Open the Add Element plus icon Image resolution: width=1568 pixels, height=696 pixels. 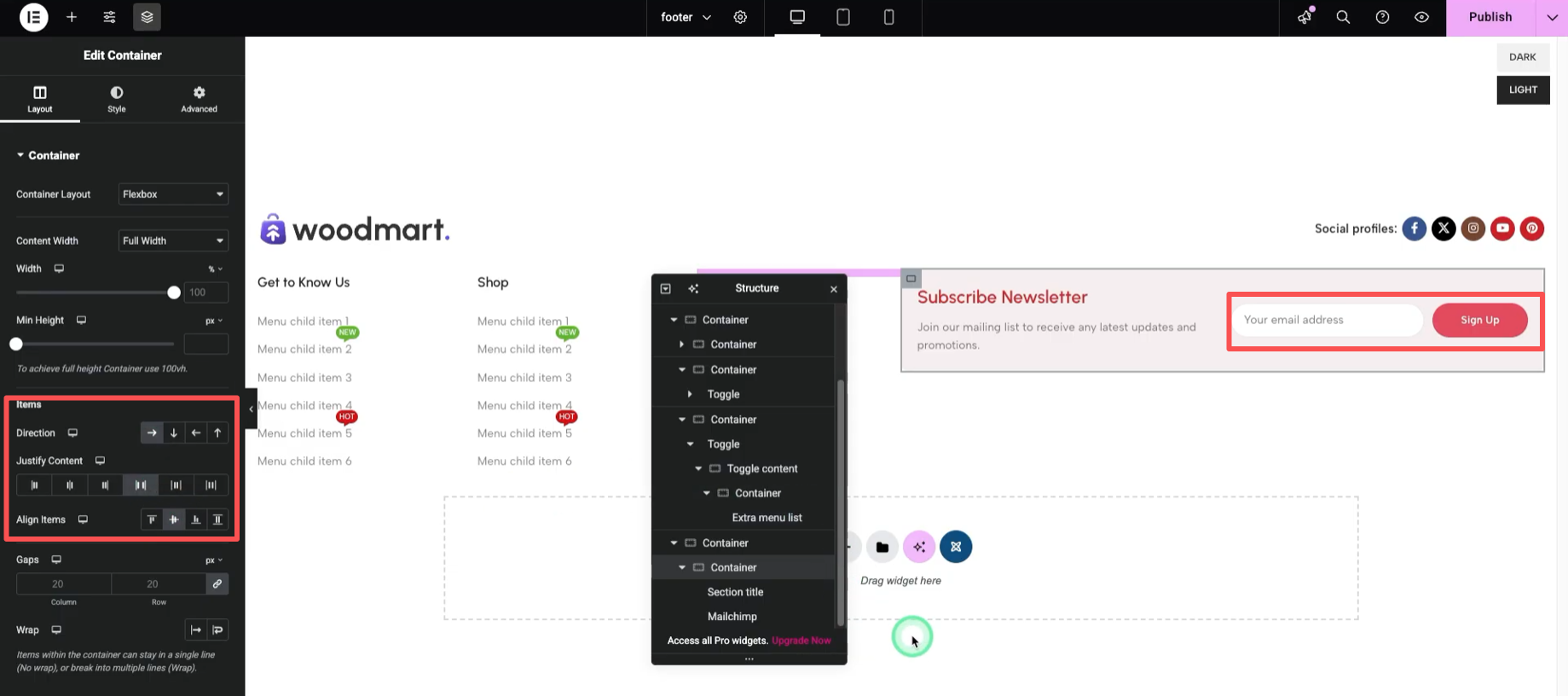[x=72, y=17]
